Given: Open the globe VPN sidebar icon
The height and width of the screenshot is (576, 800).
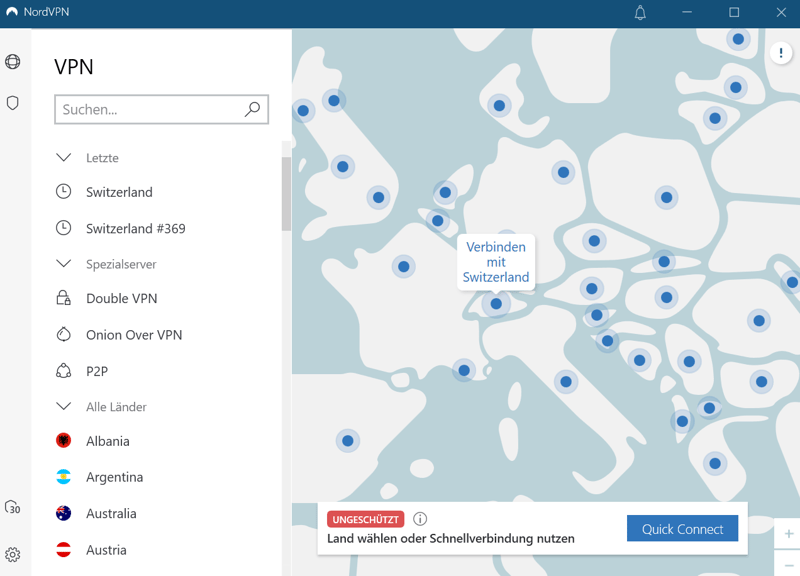Looking at the screenshot, I should click(13, 62).
